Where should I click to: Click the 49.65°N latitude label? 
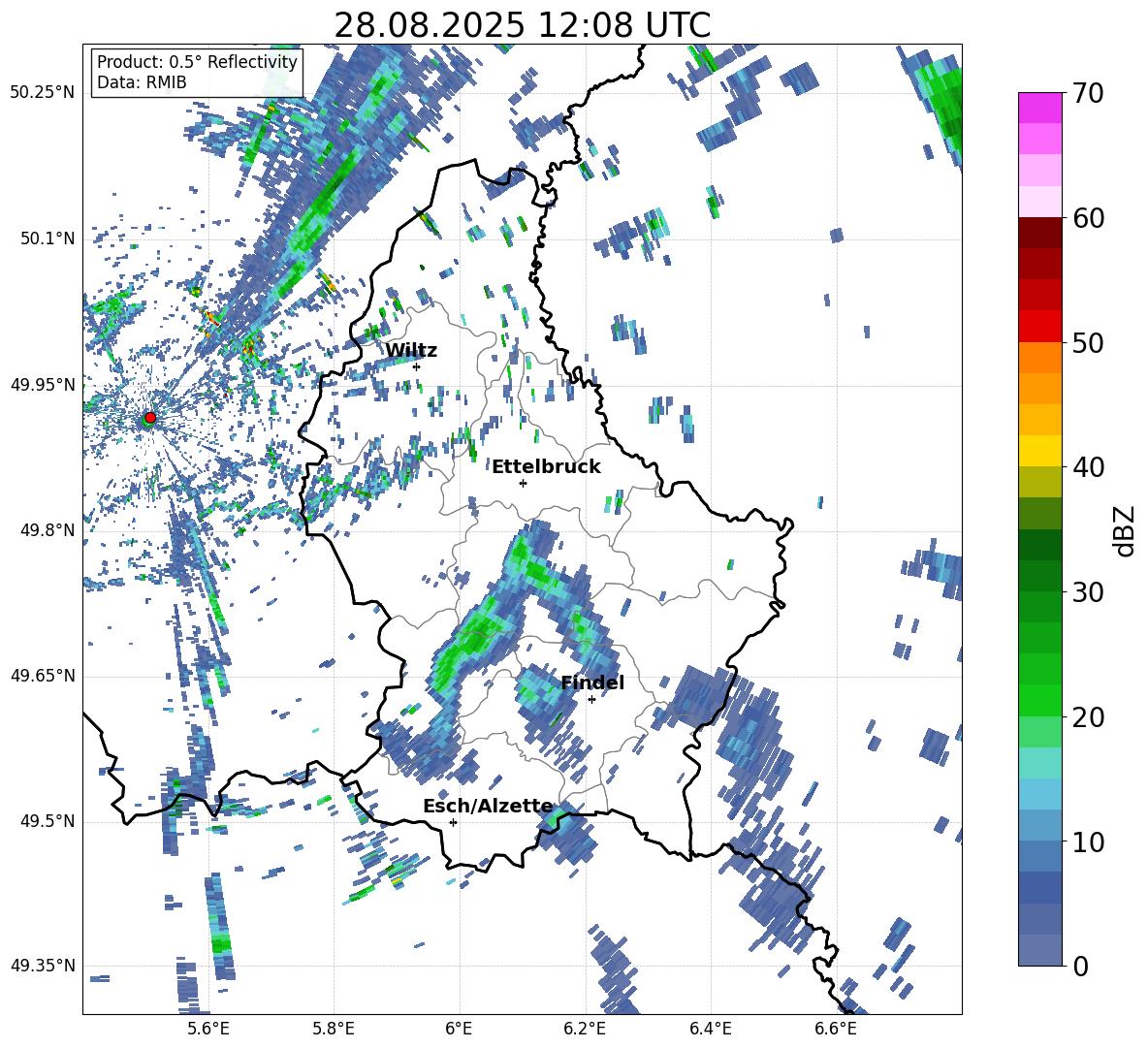[43, 676]
